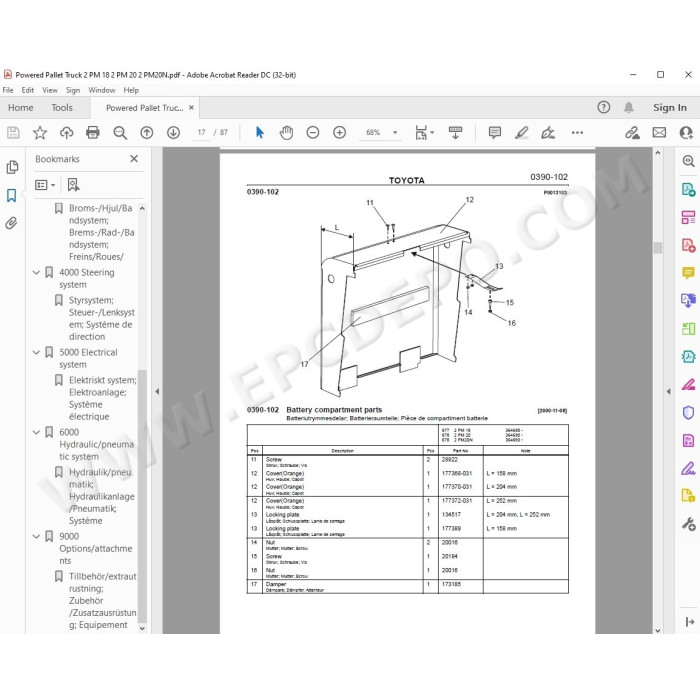Screen dimensions: 700x700
Task: Show more tools ellipsis
Action: point(577,133)
